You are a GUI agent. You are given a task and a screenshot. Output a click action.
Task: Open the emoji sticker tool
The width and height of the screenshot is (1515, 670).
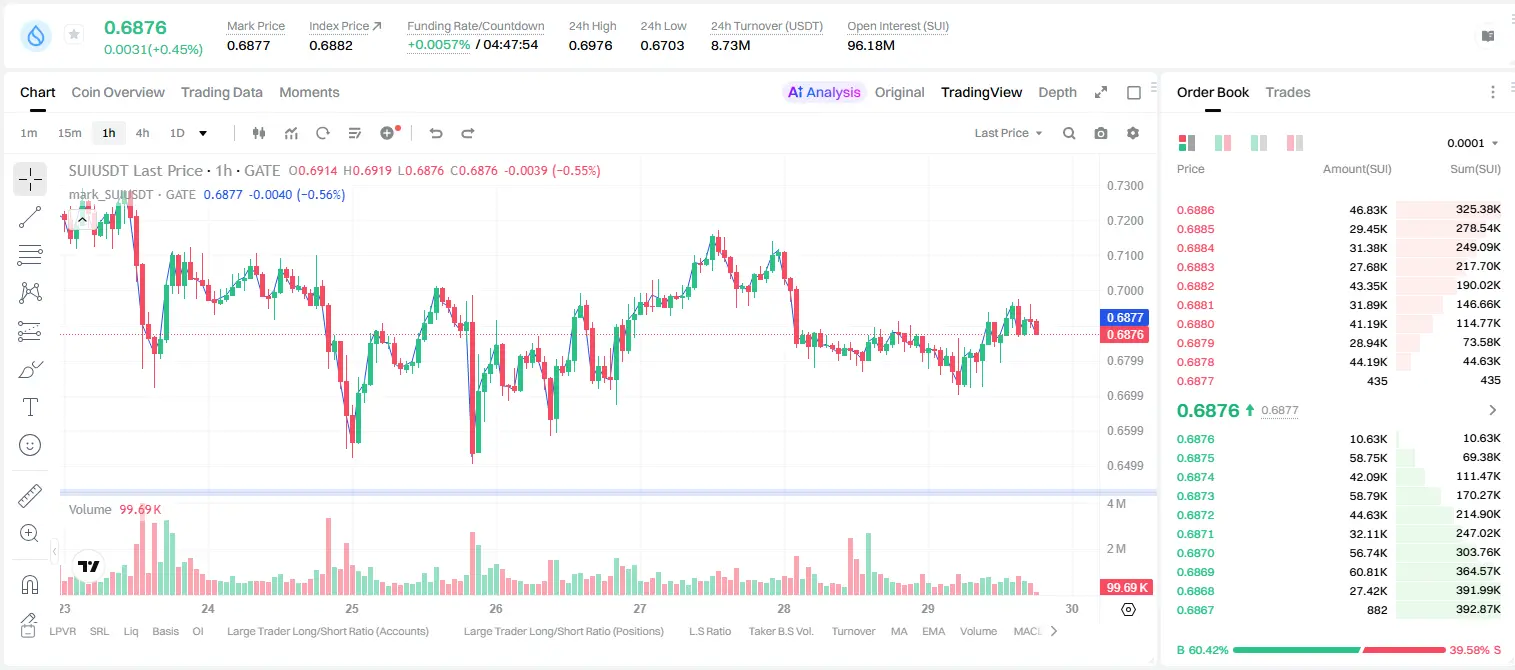coord(30,445)
